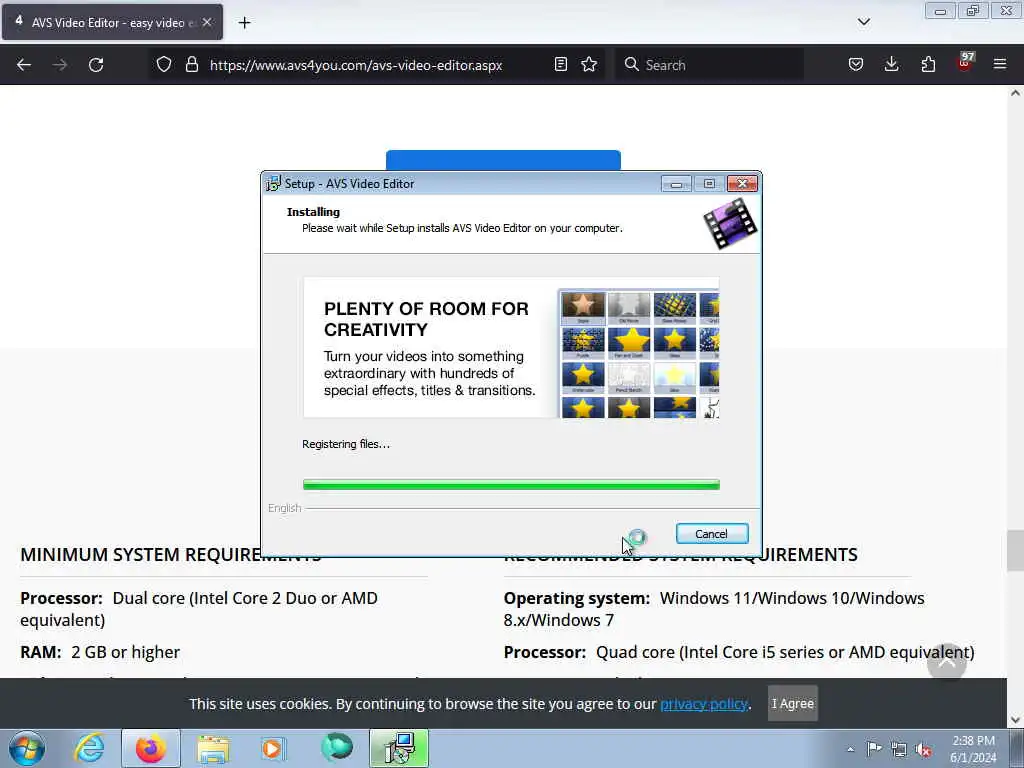Open Windows Explorer folder in taskbar
The width and height of the screenshot is (1024, 768).
pos(213,748)
